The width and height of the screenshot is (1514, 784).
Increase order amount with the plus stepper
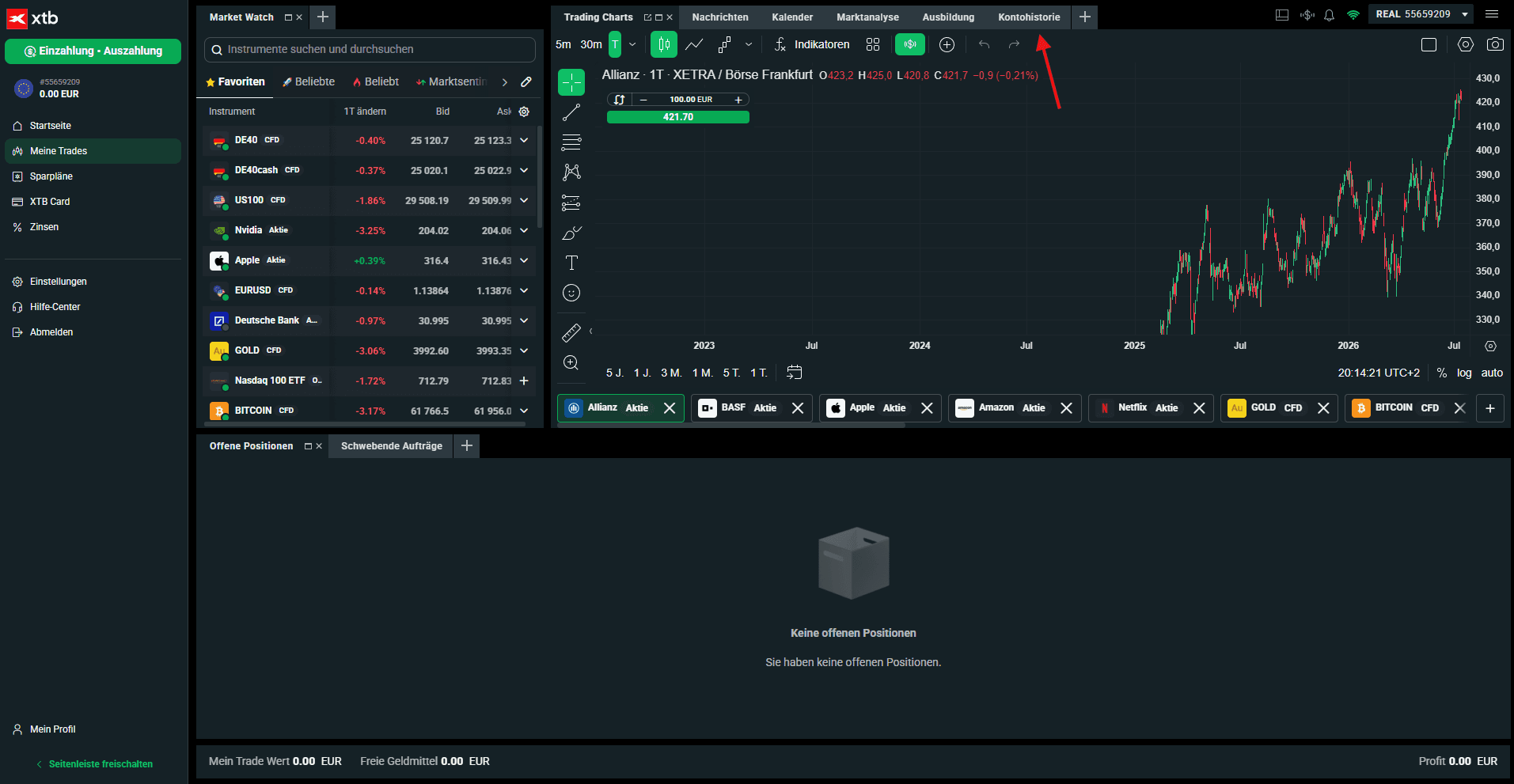point(738,100)
